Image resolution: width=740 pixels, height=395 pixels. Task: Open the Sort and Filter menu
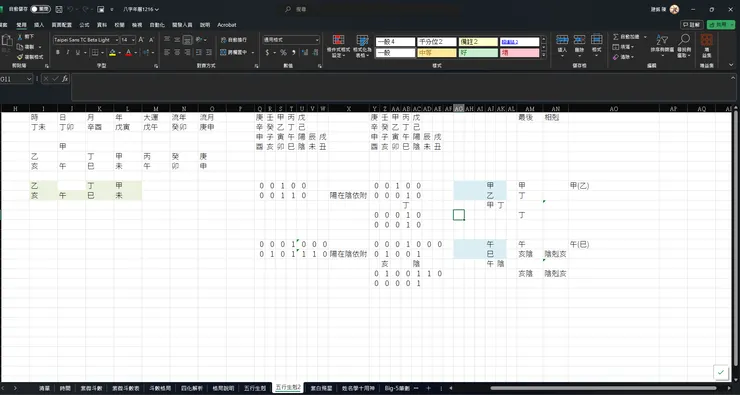tap(662, 46)
